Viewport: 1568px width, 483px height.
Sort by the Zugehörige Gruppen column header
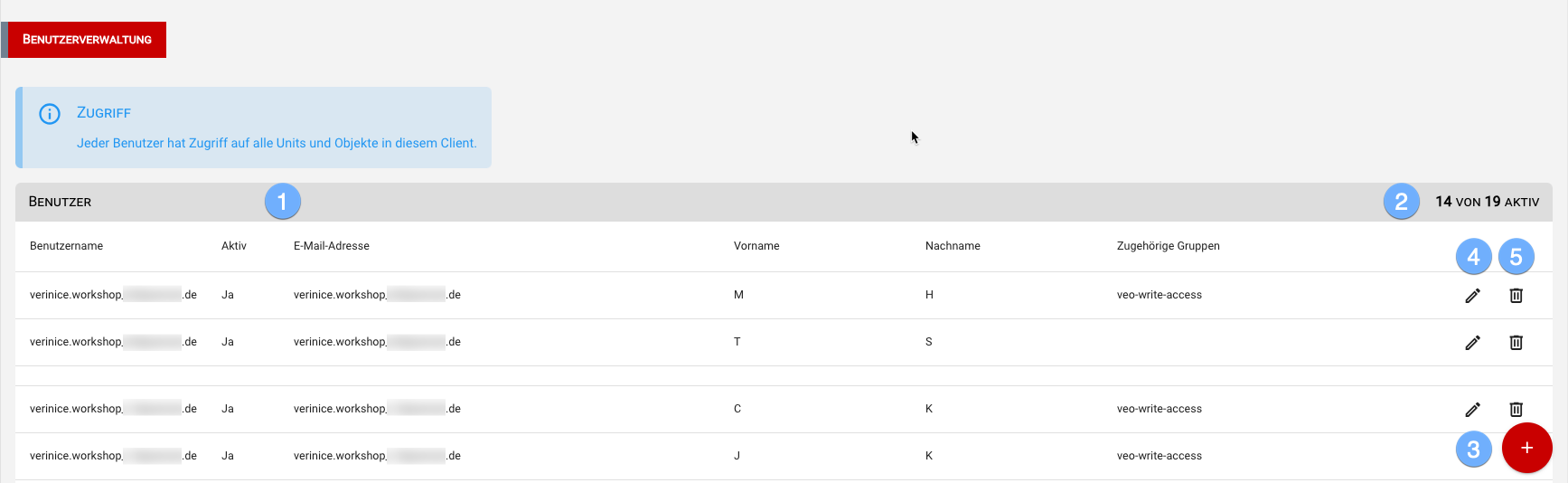[1168, 246]
